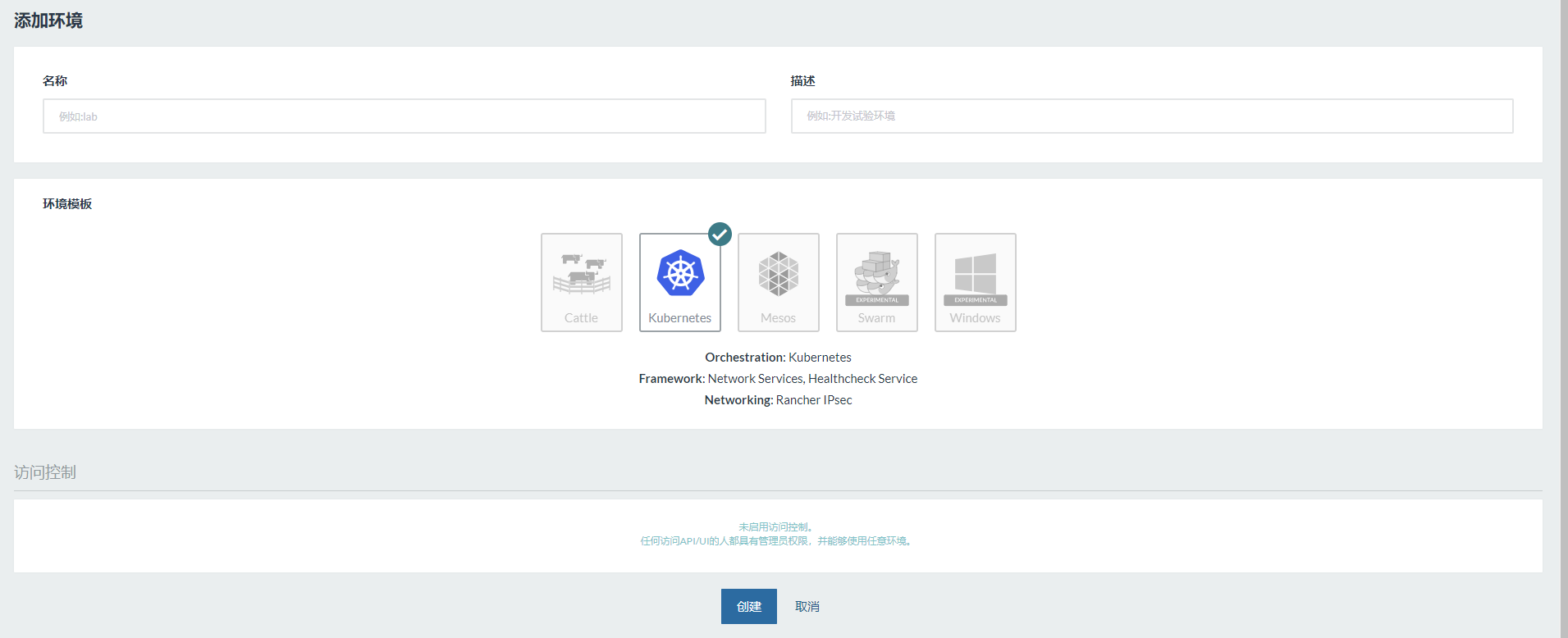Click the Networking: Rancher IPsec line
The width and height of the screenshot is (1568, 638).
778,400
